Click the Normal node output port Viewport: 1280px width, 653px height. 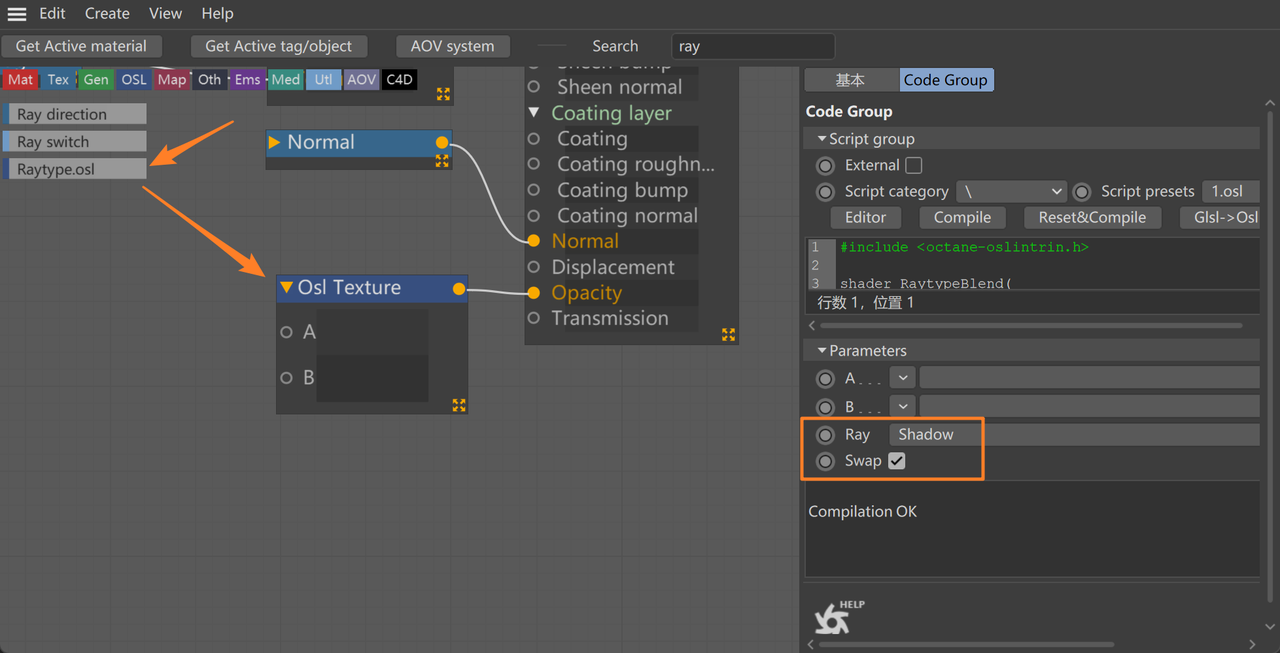click(442, 143)
